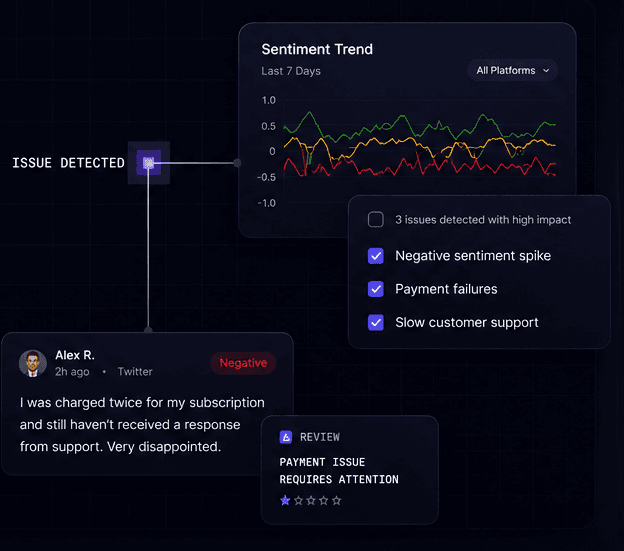
Task: Select the first filled star rating
Action: point(285,500)
